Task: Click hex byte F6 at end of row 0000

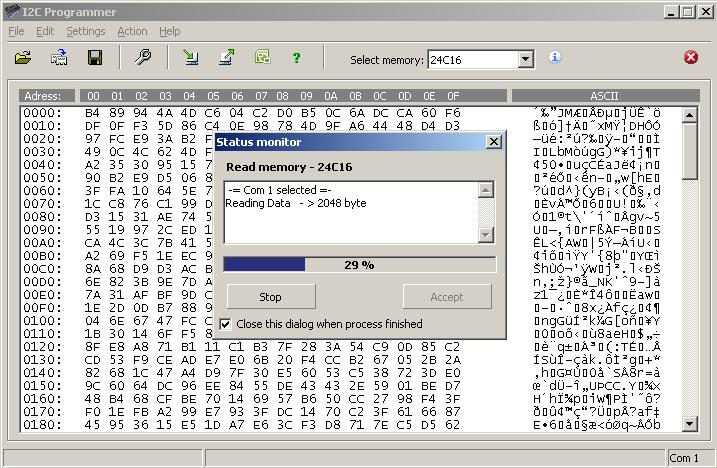Action: (452, 113)
